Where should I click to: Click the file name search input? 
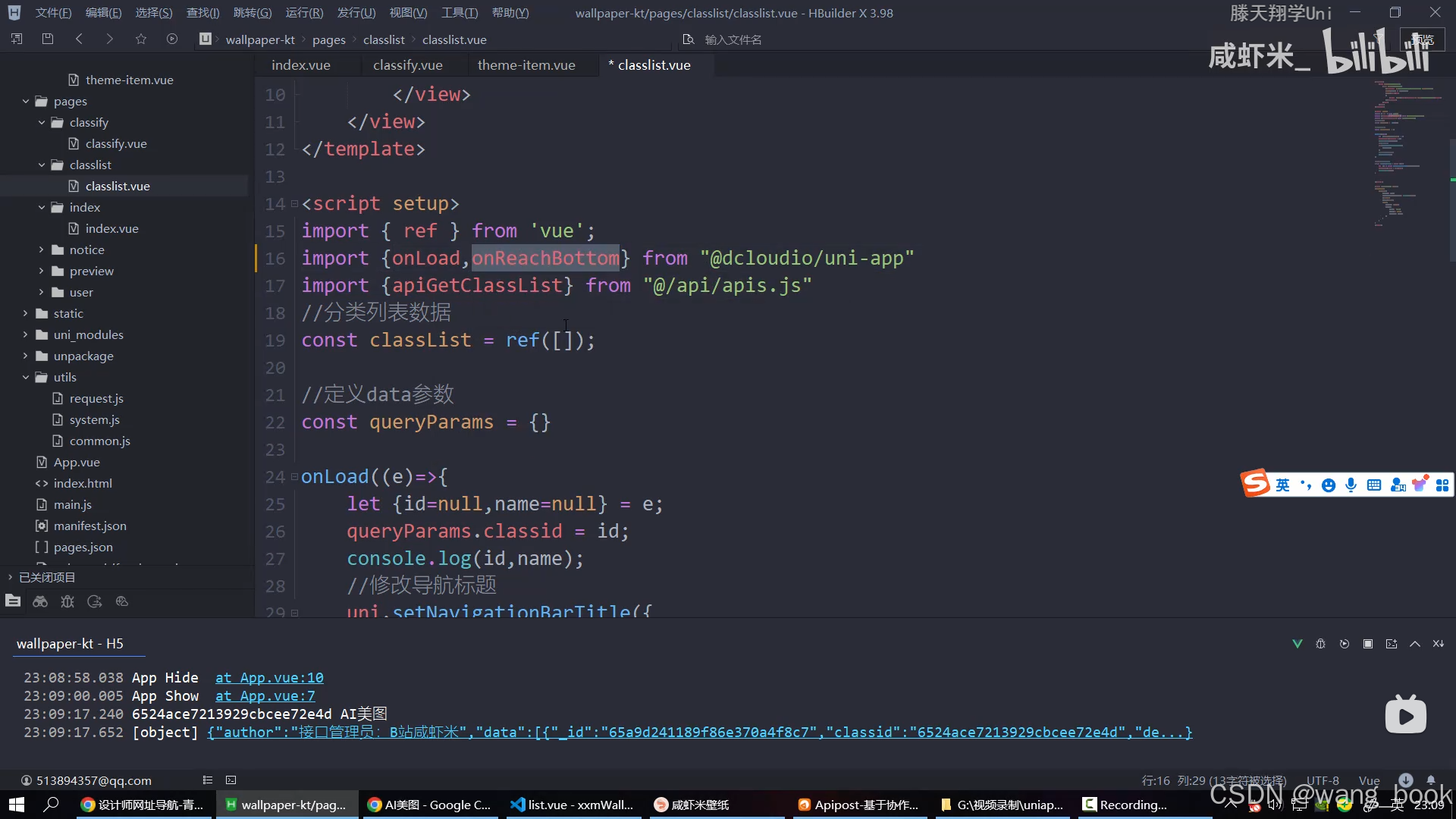733,39
